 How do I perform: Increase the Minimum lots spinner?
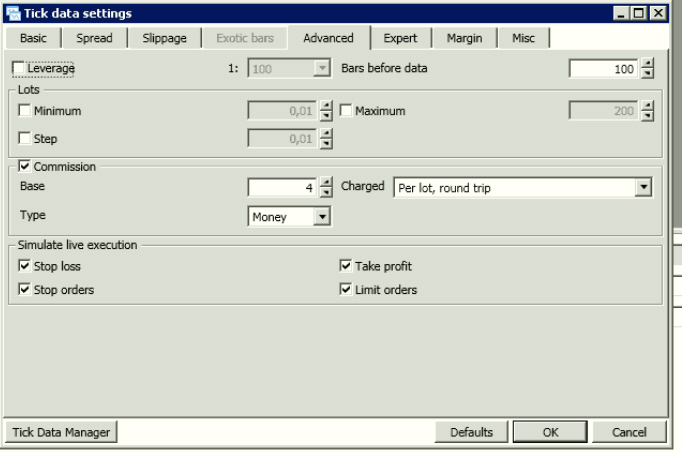pos(326,106)
